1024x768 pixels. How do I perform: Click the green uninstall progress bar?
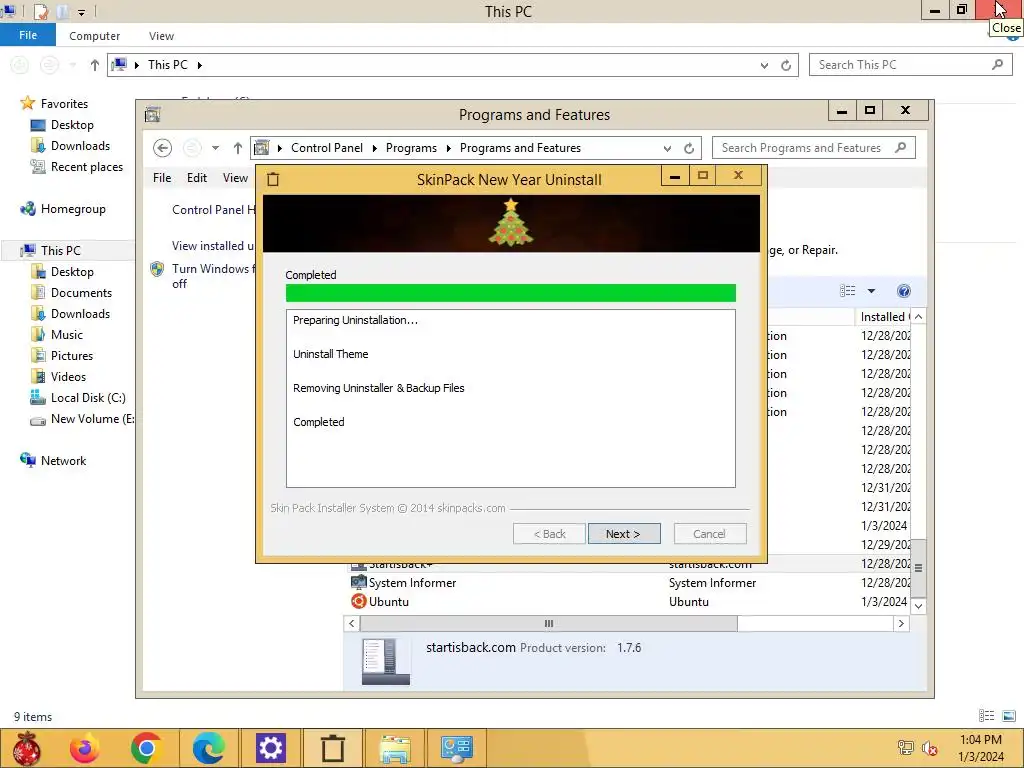(511, 293)
